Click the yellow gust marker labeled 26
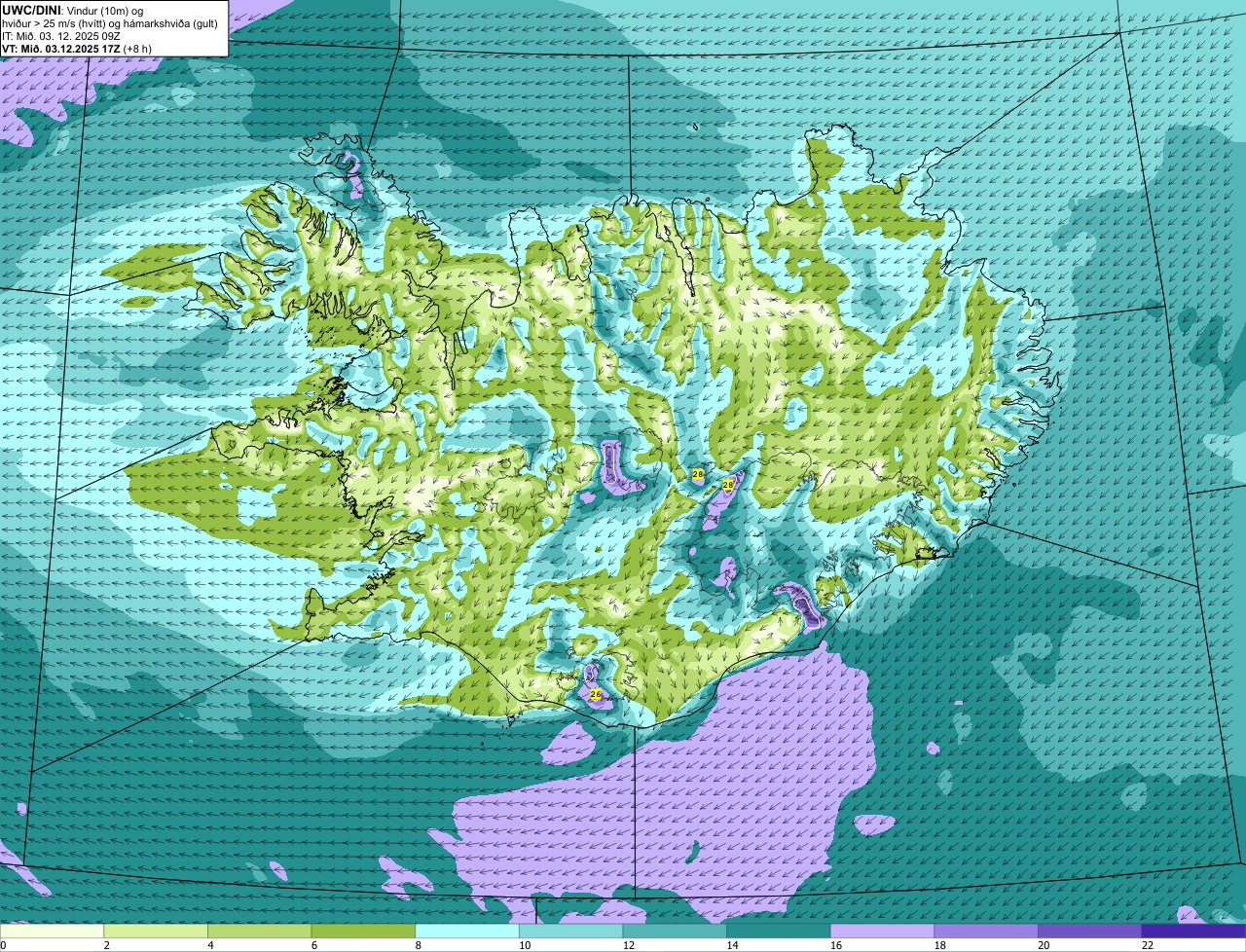 pyautogui.click(x=596, y=694)
